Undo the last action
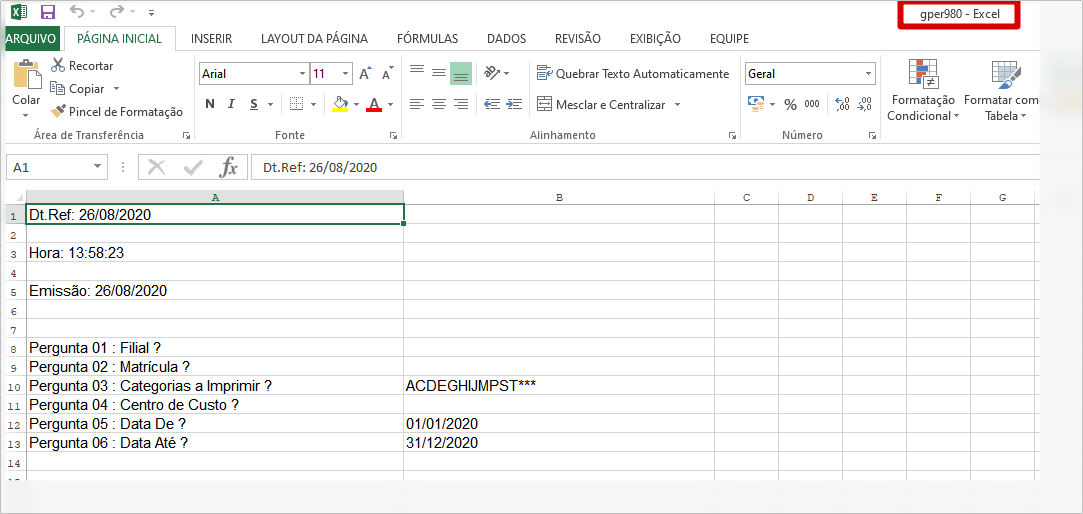1083x514 pixels. 78,12
